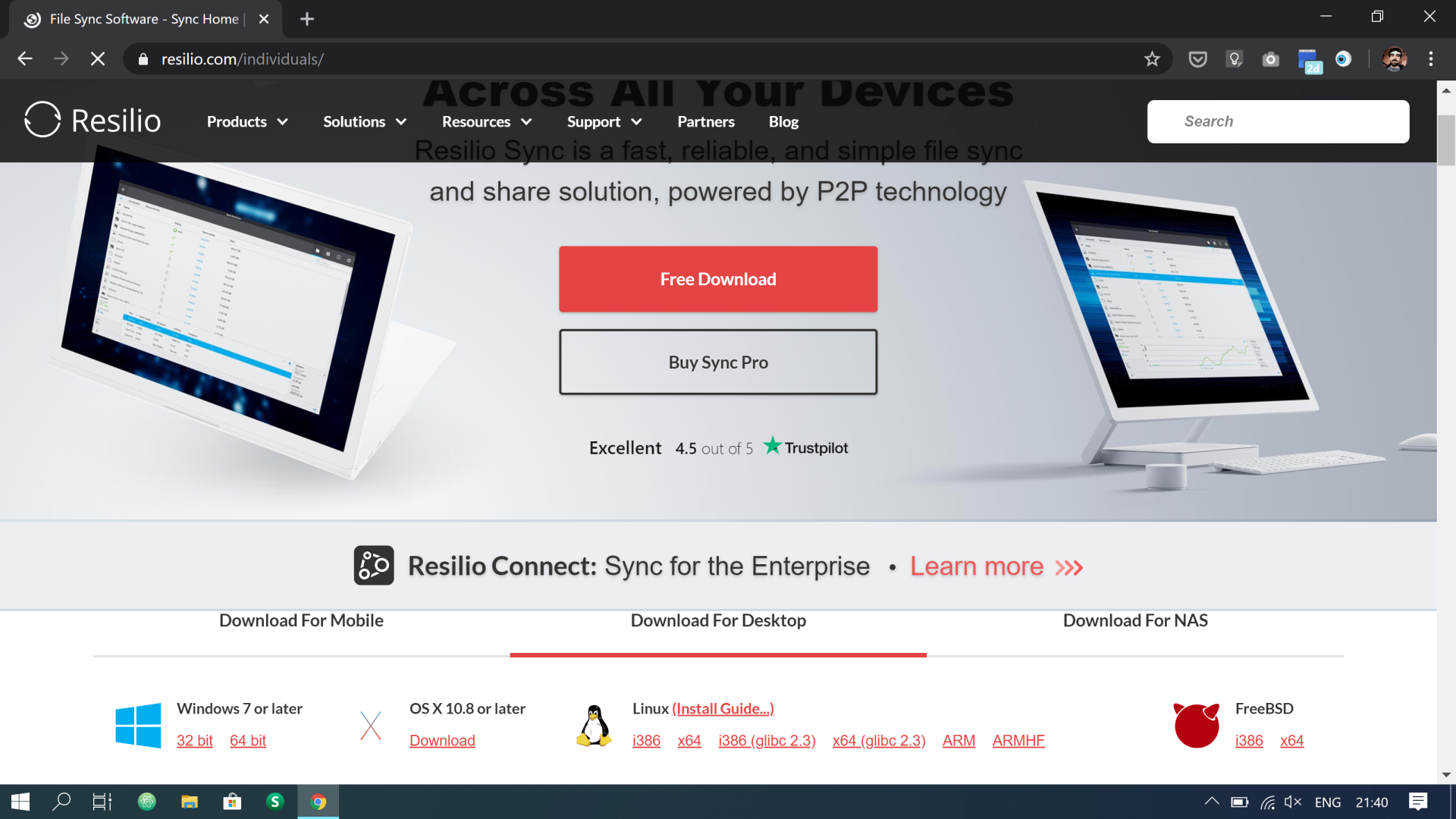
Task: Open Windows Start menu
Action: point(20,802)
